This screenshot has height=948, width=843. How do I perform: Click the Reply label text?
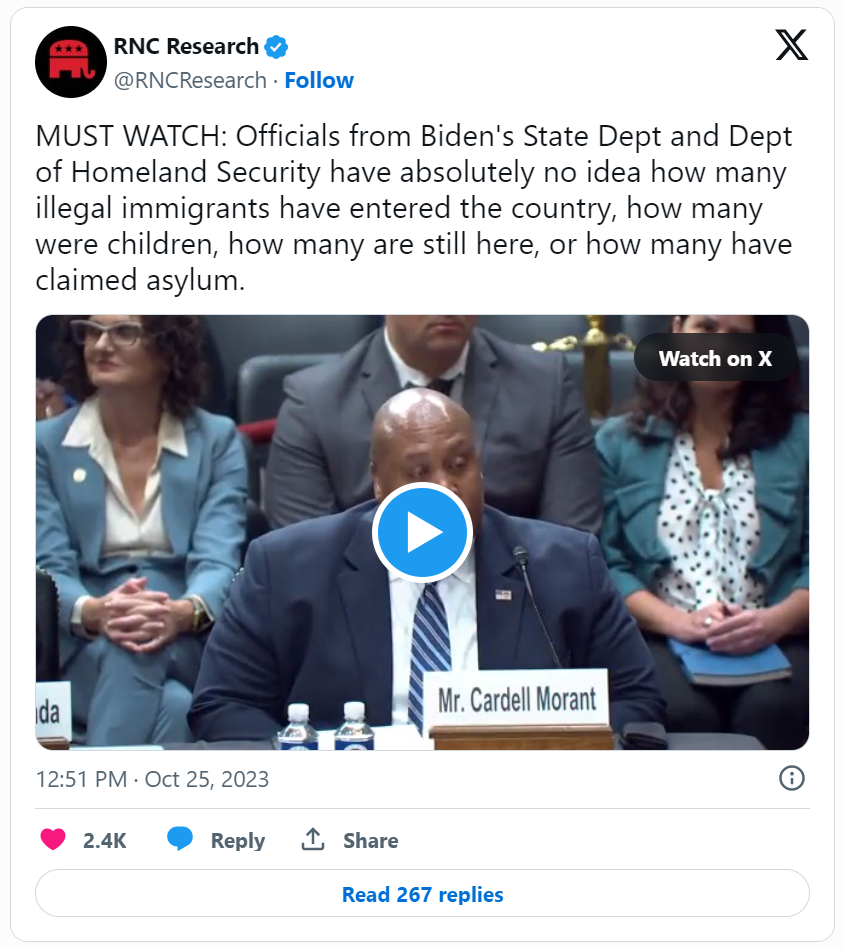(x=238, y=840)
